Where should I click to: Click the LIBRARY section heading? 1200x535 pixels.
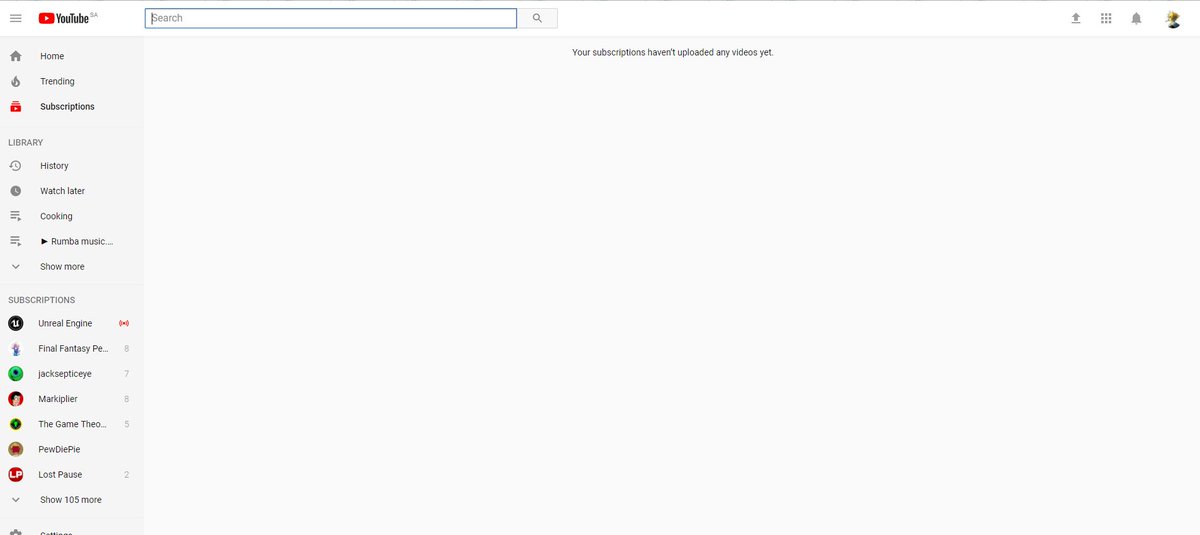pyautogui.click(x=26, y=142)
